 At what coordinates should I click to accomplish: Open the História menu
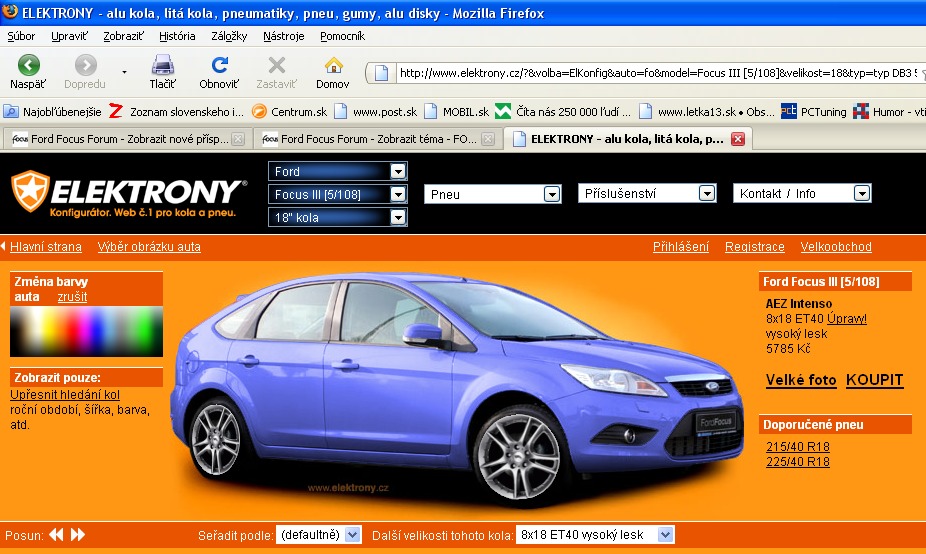(177, 36)
